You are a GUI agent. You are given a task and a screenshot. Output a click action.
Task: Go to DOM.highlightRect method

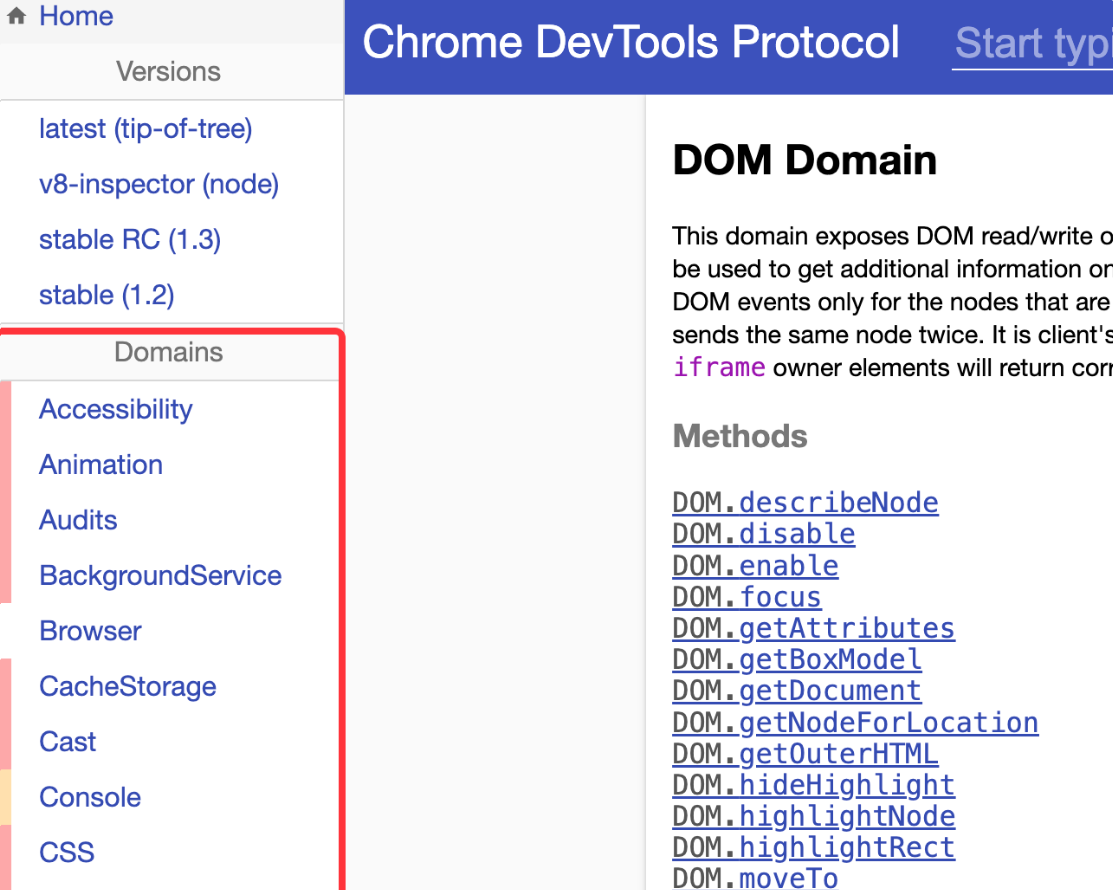(x=813, y=847)
